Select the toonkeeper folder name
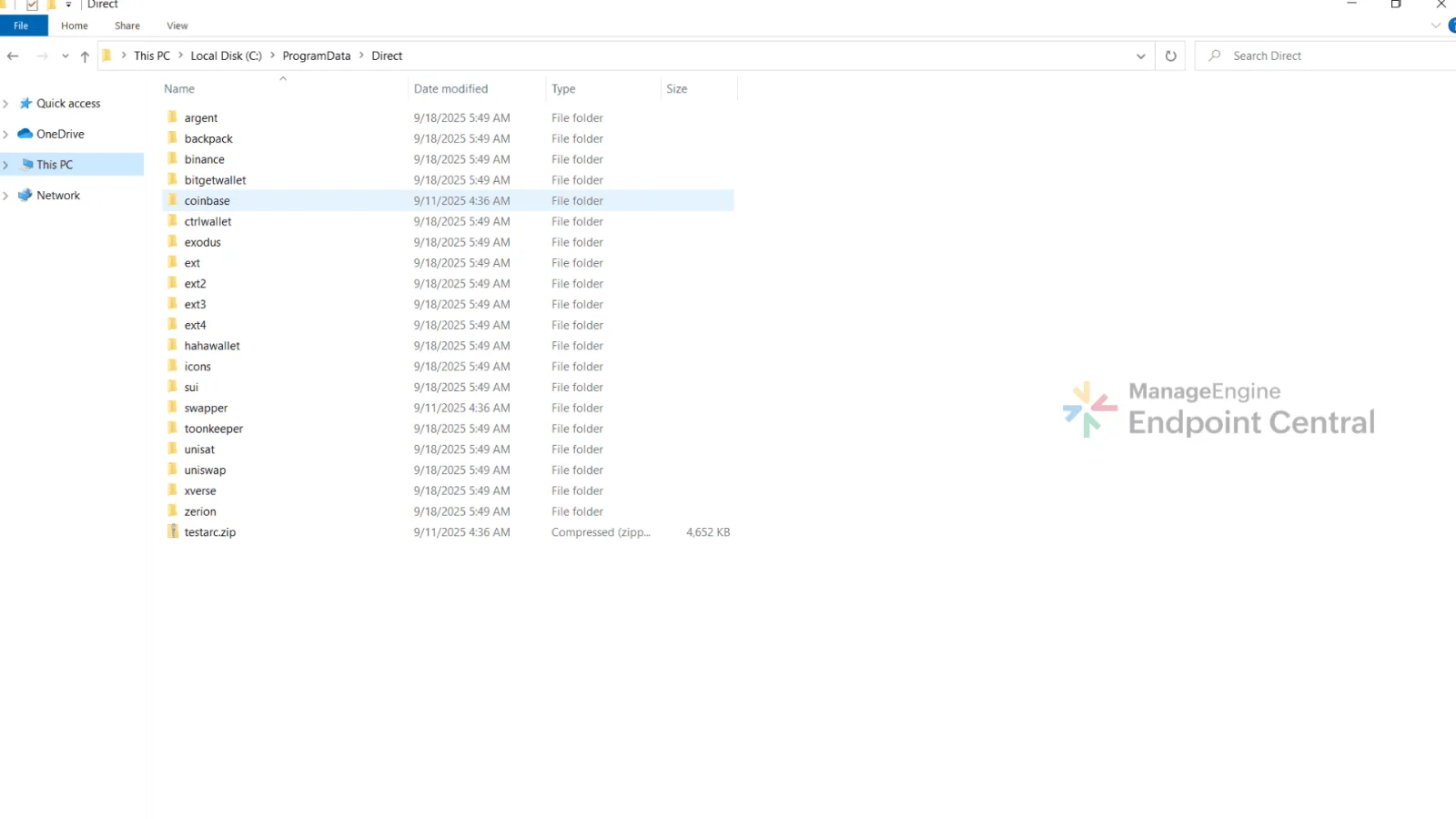Image resolution: width=1456 pixels, height=819 pixels. point(214,429)
